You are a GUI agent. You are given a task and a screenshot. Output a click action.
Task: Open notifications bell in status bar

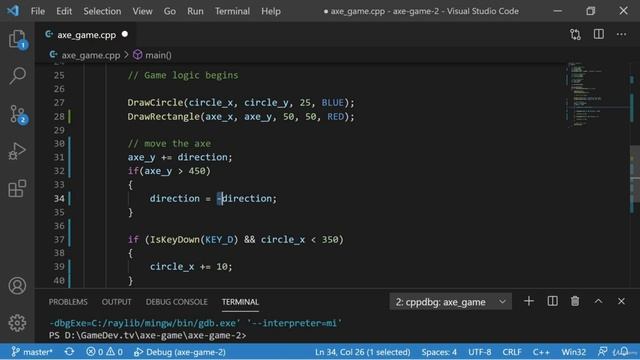(623, 351)
